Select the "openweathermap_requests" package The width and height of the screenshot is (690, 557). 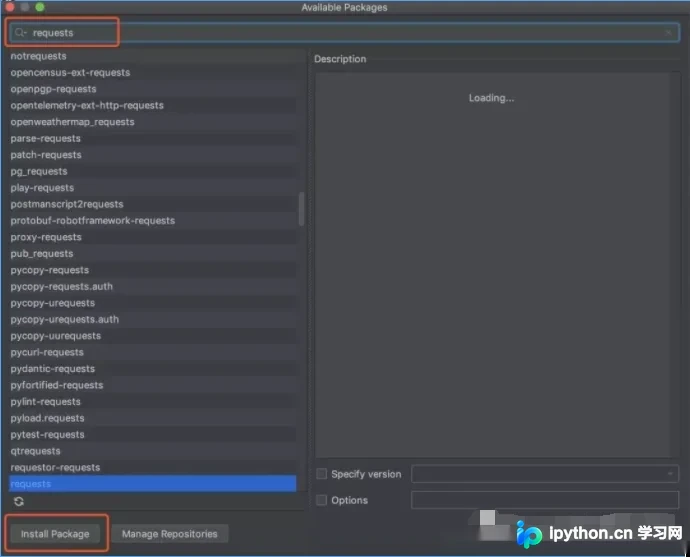tap(153, 122)
